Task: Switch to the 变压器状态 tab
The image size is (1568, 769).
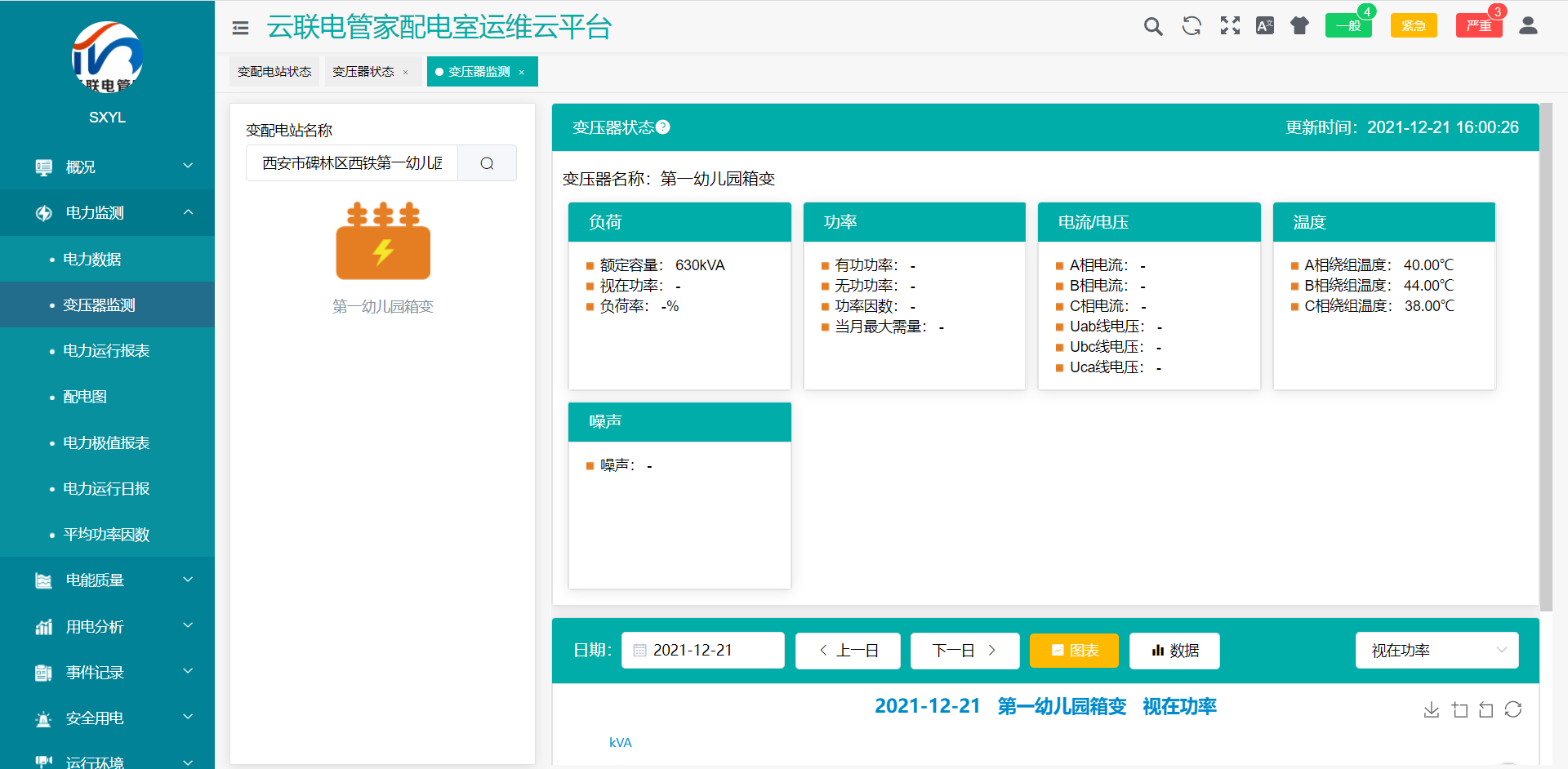Action: tap(365, 71)
